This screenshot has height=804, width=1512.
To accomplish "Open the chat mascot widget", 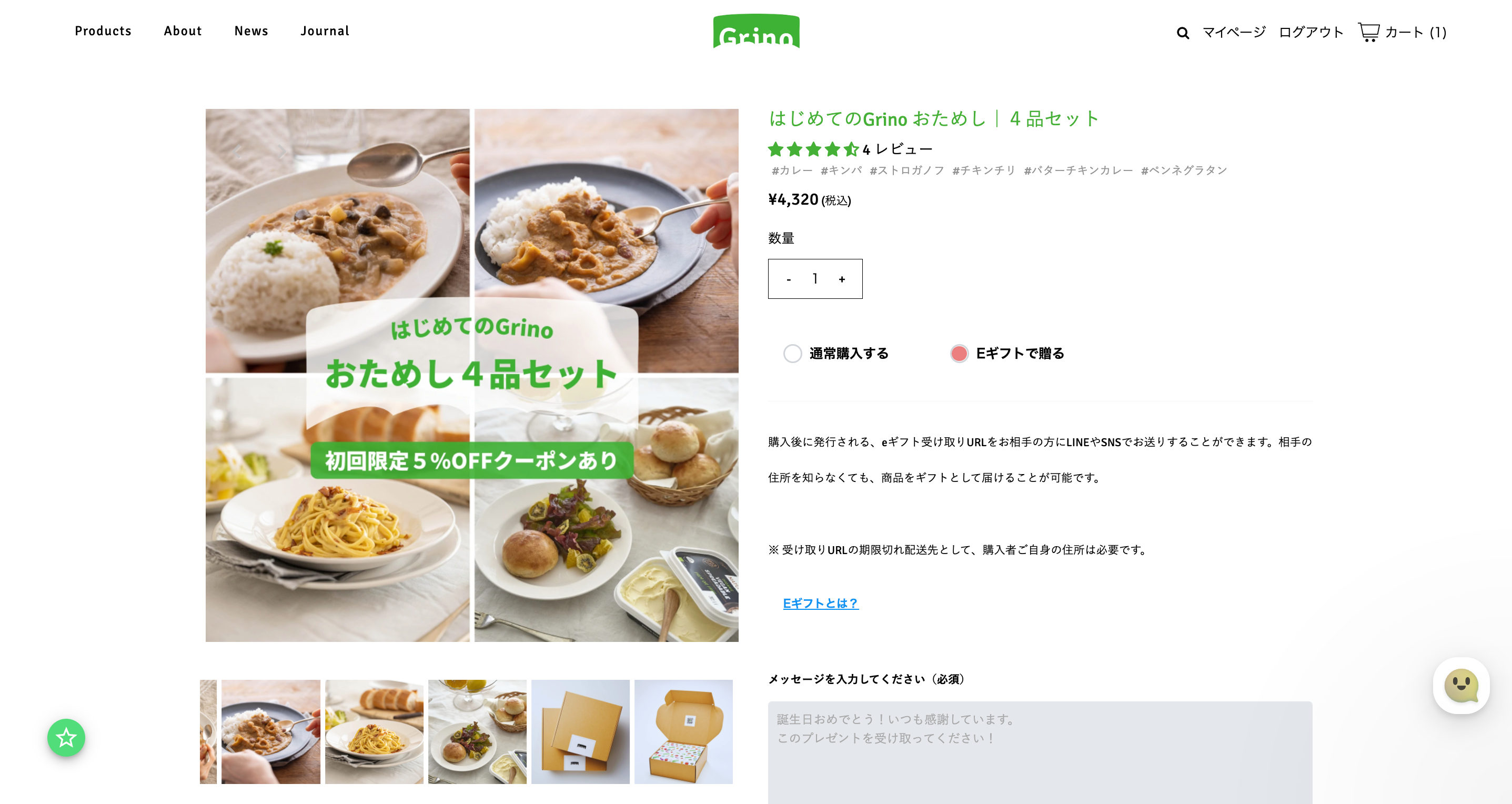I will 1460,685.
